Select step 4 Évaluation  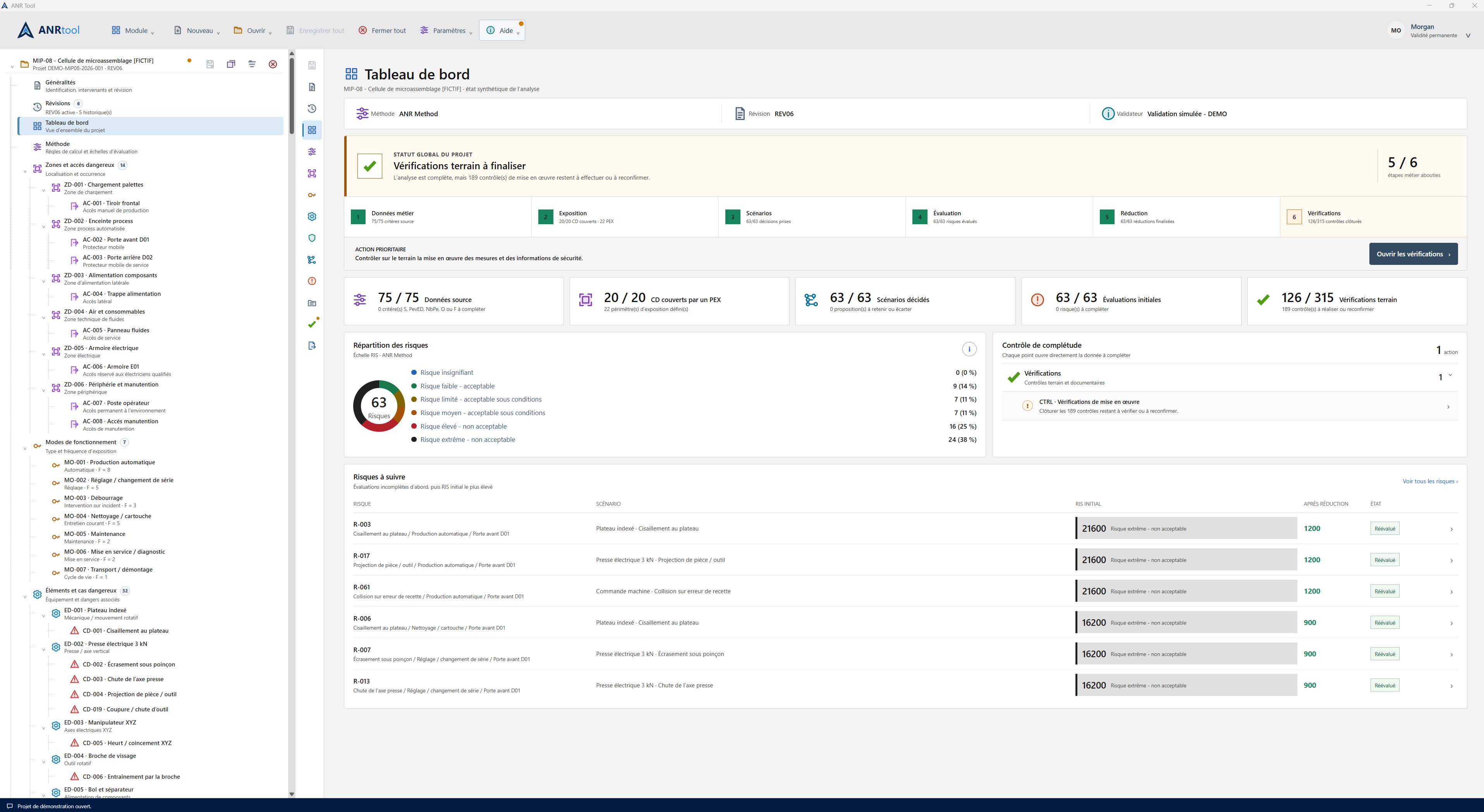tap(1000, 217)
